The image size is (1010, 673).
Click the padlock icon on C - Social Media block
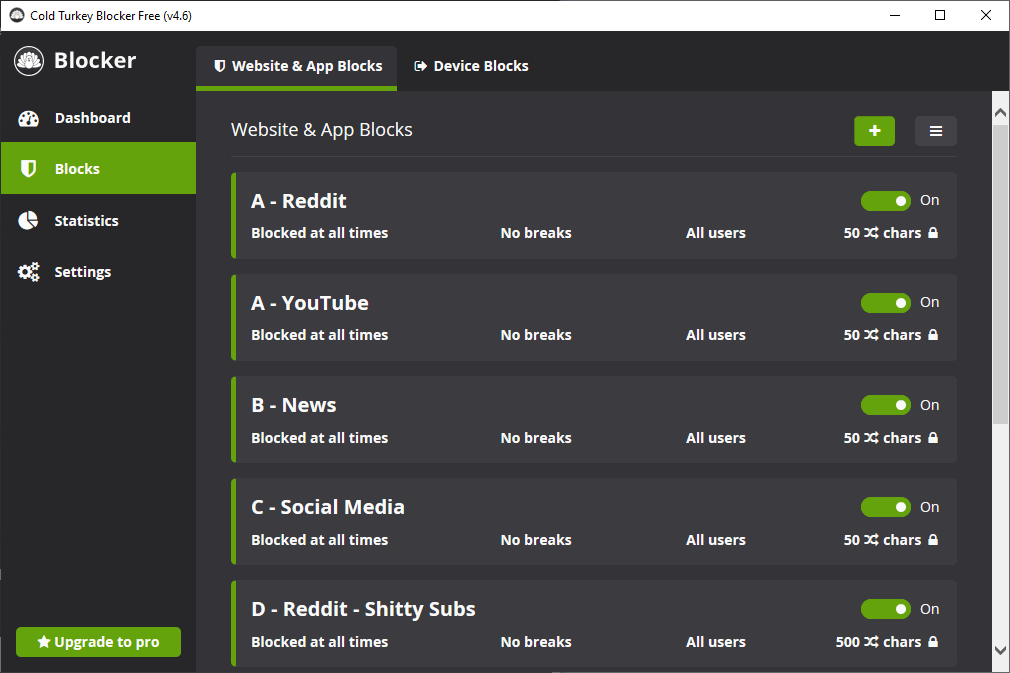coord(933,539)
